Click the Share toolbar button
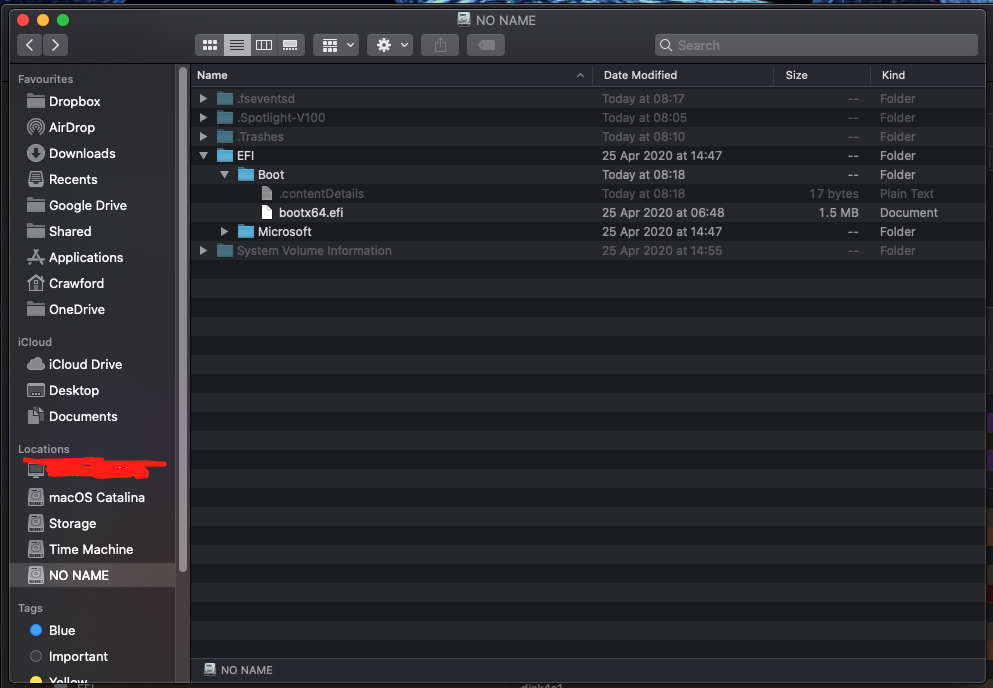 pyautogui.click(x=440, y=45)
